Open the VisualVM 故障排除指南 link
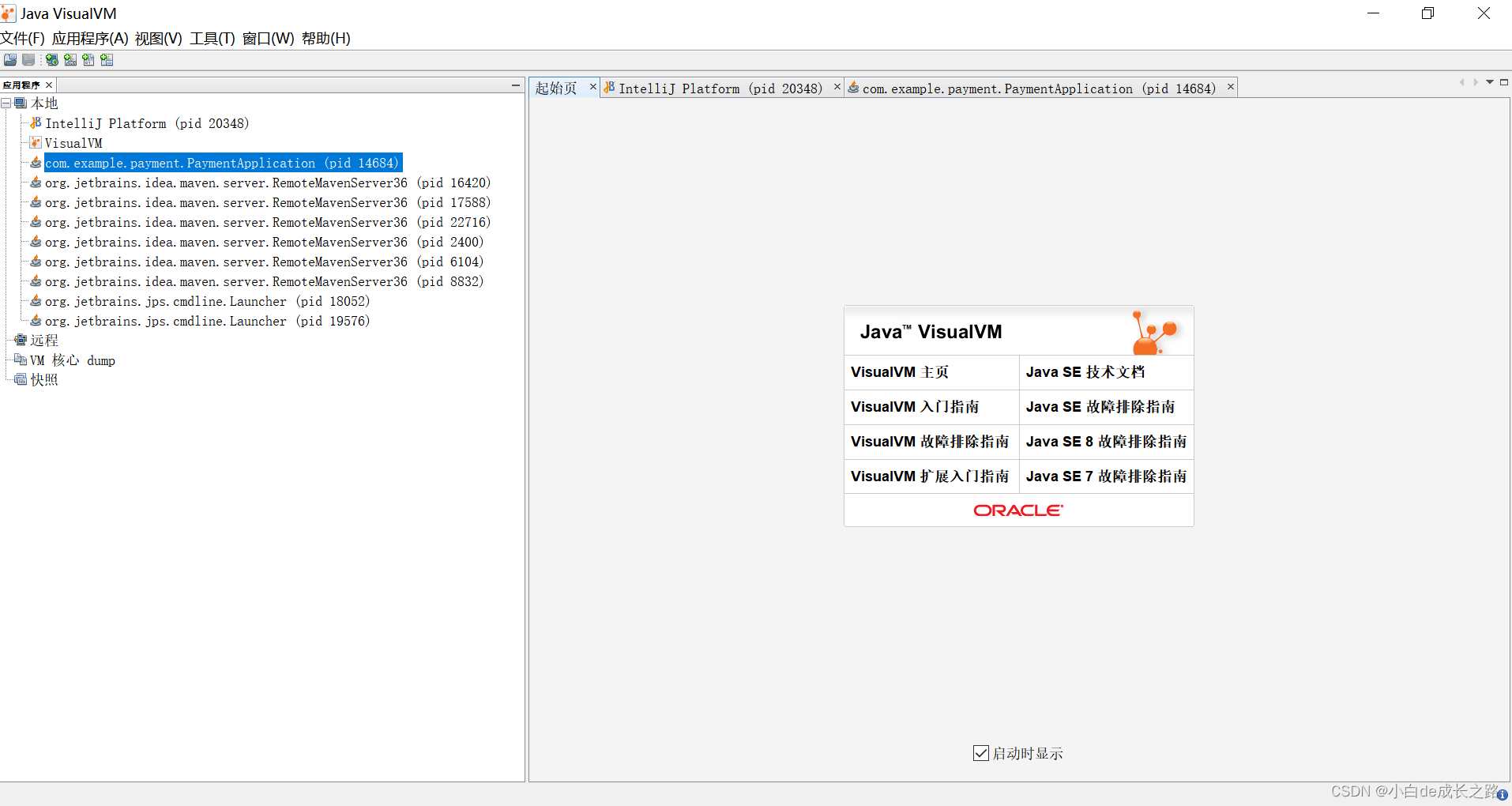The height and width of the screenshot is (806, 1512). coord(930,442)
